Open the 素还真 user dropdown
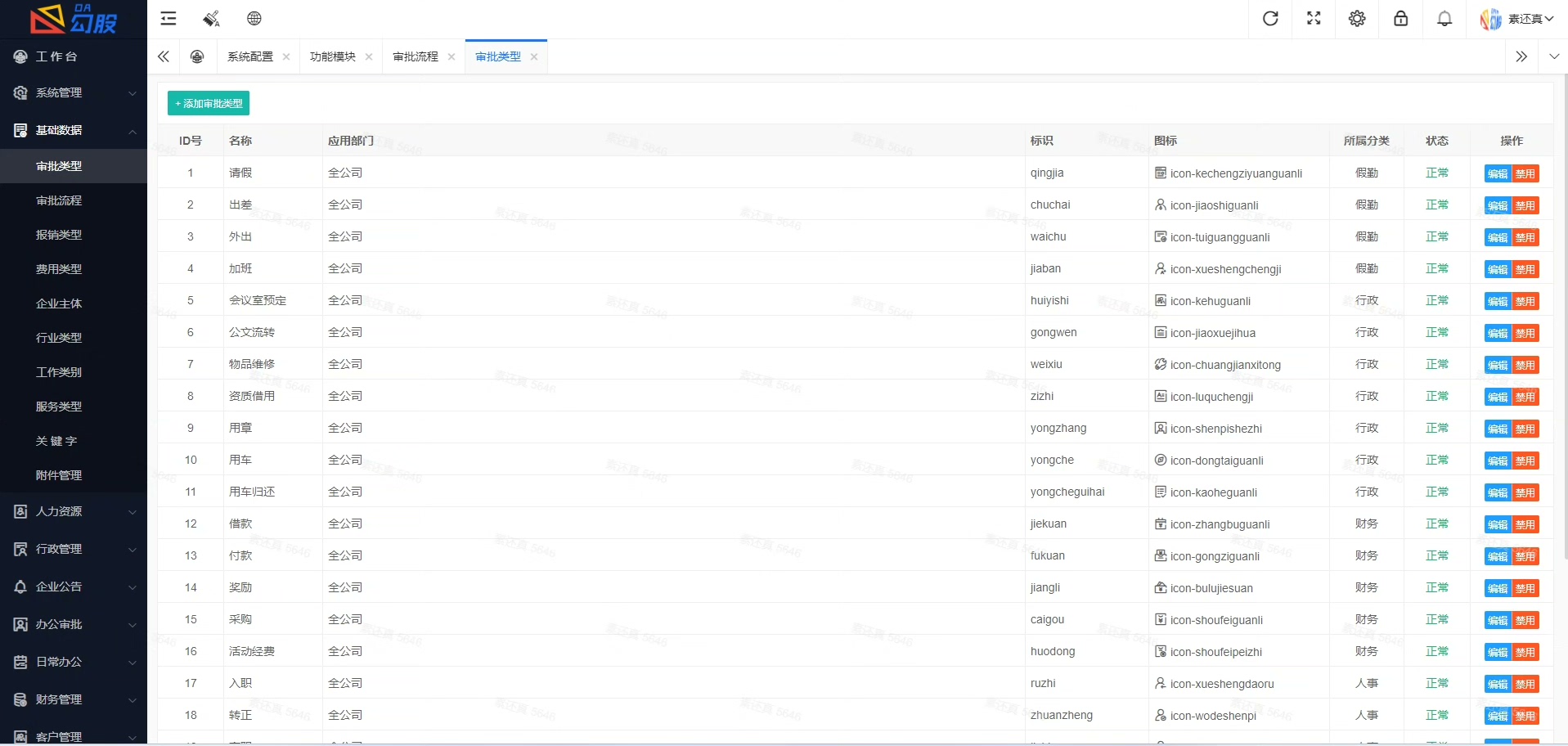This screenshot has height=746, width=1568. pos(1530,19)
